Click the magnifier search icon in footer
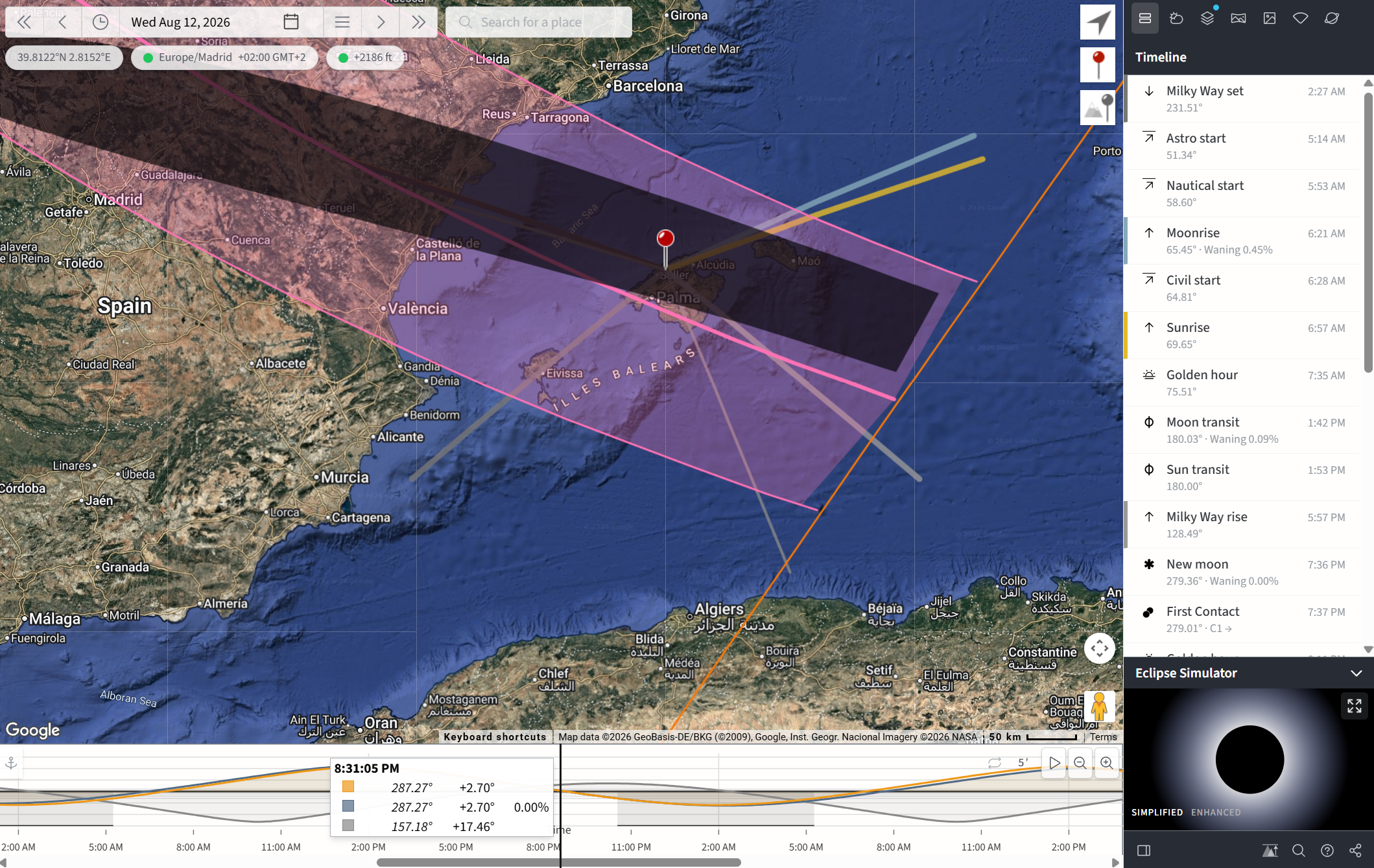The width and height of the screenshot is (1374, 868). pos(1298,850)
